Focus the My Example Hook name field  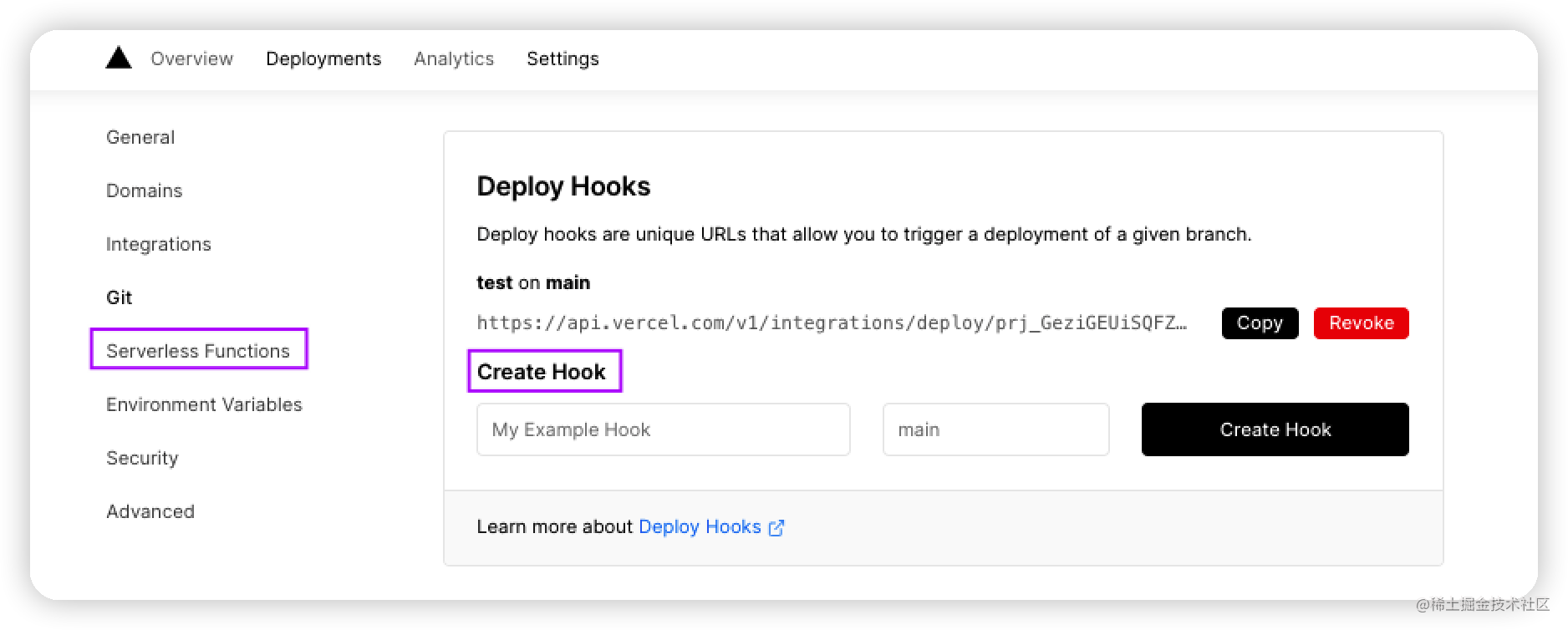tap(663, 429)
